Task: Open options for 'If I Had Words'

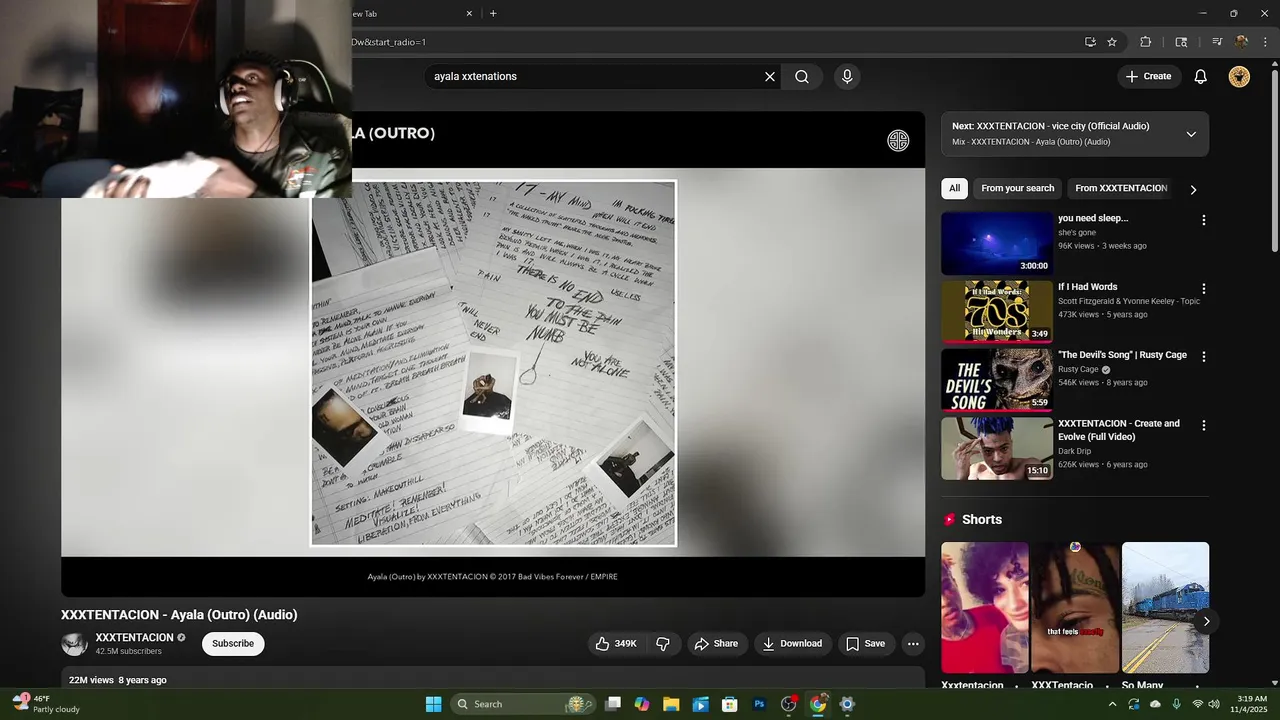Action: click(x=1204, y=289)
